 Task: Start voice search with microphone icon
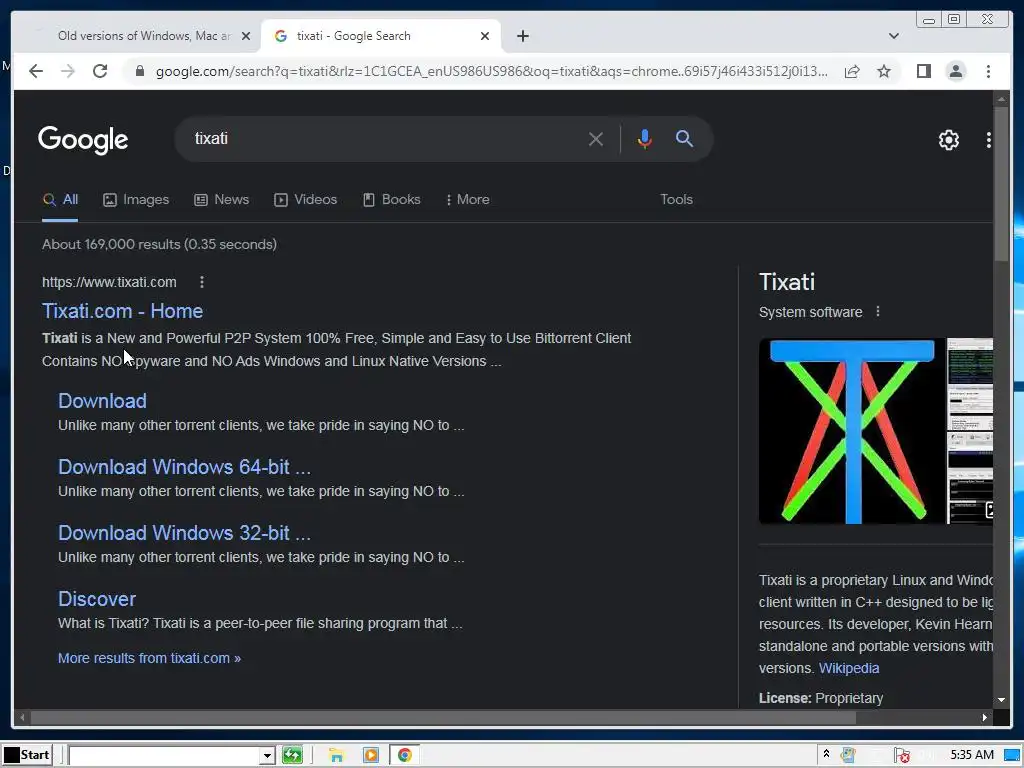(x=645, y=138)
